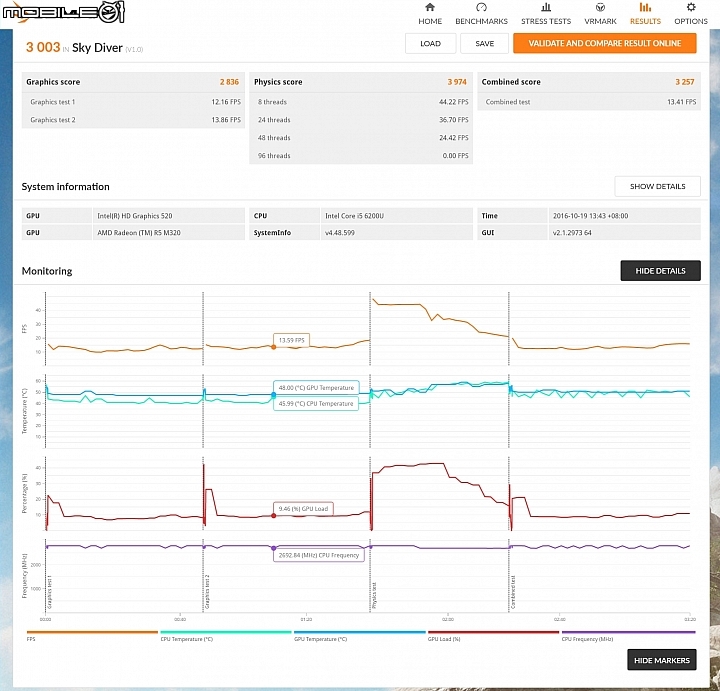The width and height of the screenshot is (720, 691).
Task: Click the HIDE MARKERS button
Action: pyautogui.click(x=662, y=660)
